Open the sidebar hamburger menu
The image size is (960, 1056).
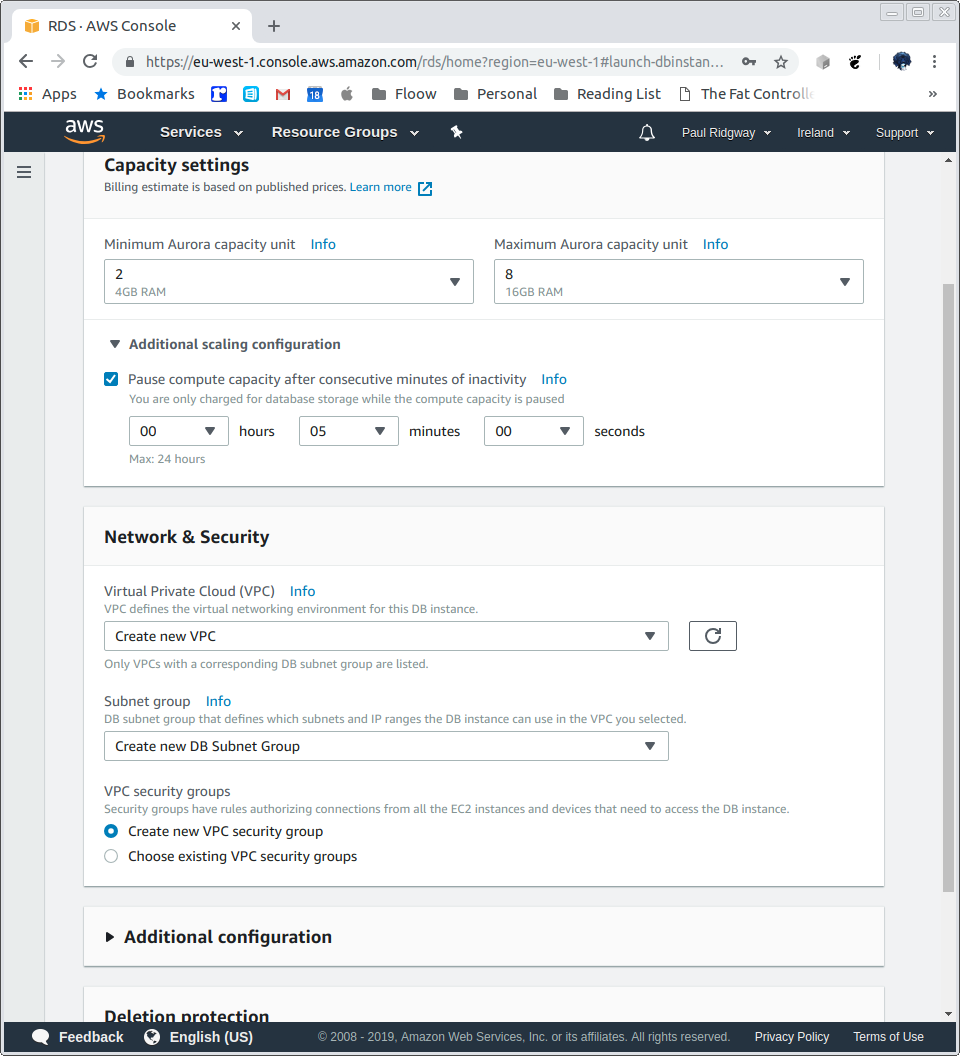[24, 171]
